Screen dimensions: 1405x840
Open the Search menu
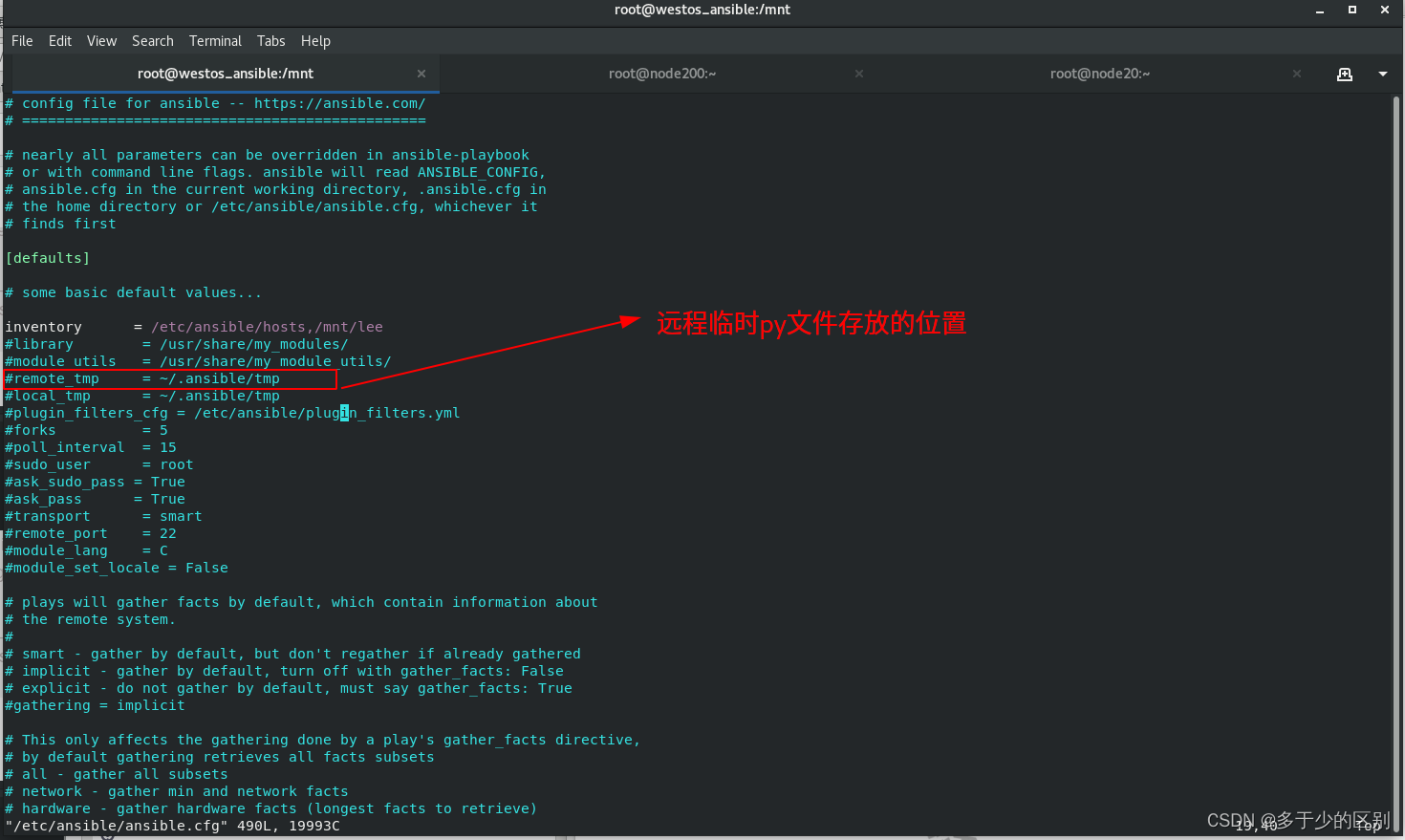tap(153, 41)
